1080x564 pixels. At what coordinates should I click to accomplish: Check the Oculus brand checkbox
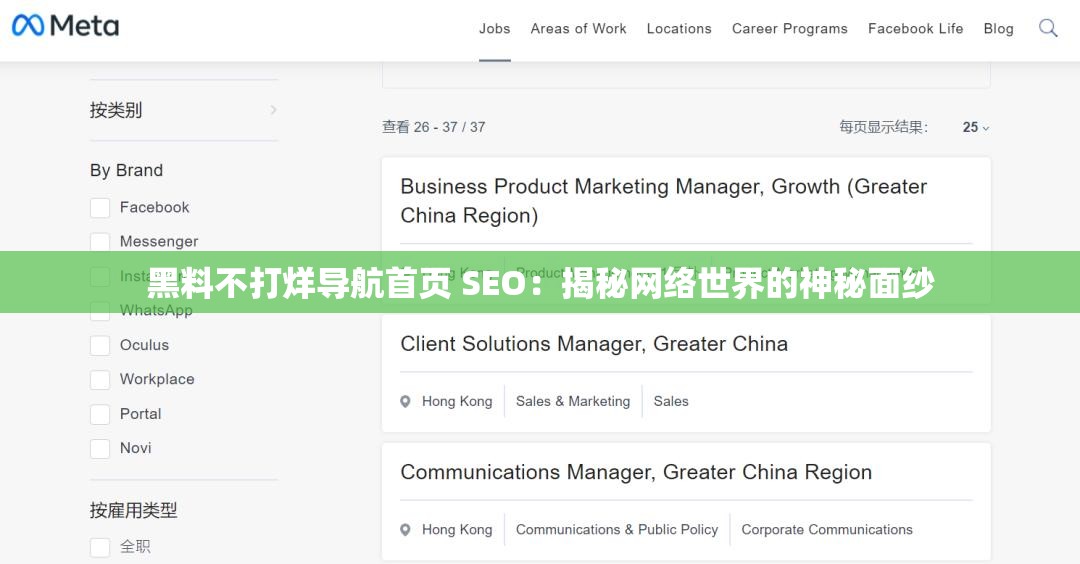click(100, 346)
